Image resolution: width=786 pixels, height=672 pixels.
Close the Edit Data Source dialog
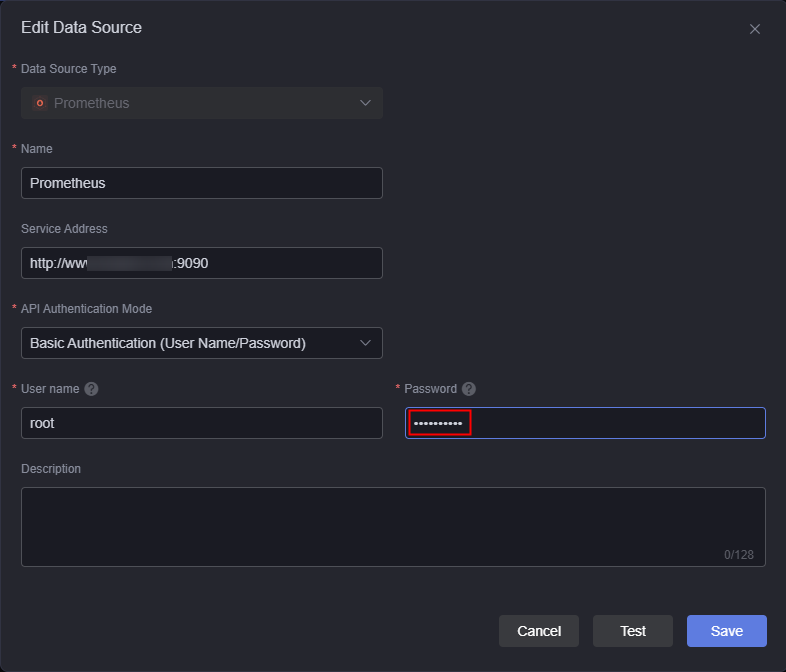click(x=754, y=29)
